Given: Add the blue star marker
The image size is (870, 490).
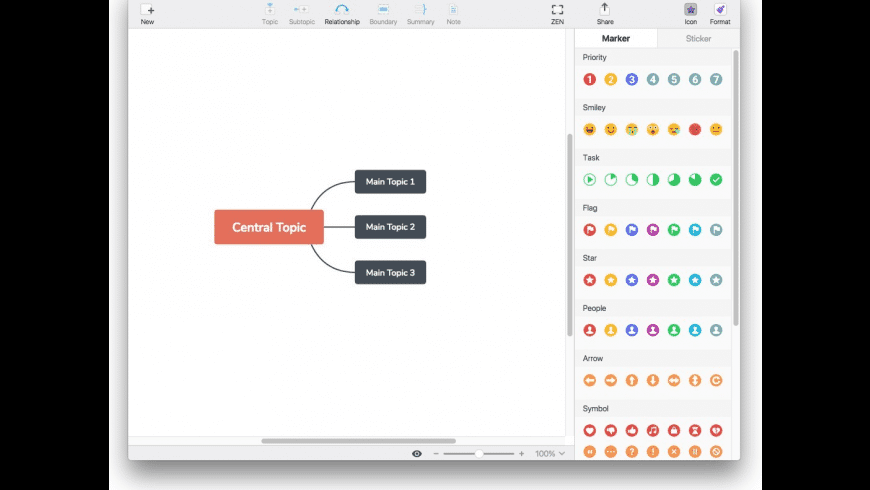Looking at the screenshot, I should [631, 280].
